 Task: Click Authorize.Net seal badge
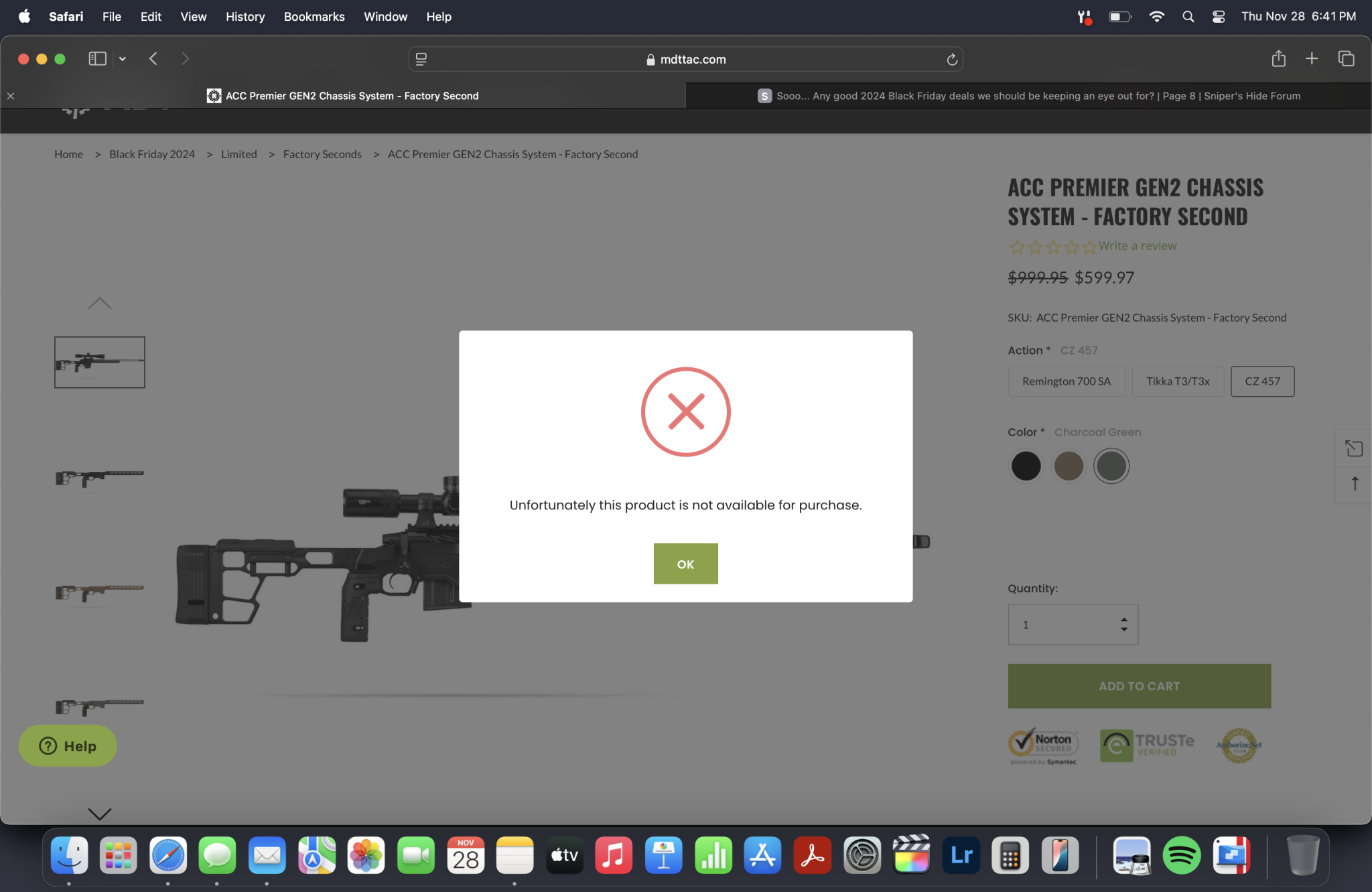tap(1239, 745)
